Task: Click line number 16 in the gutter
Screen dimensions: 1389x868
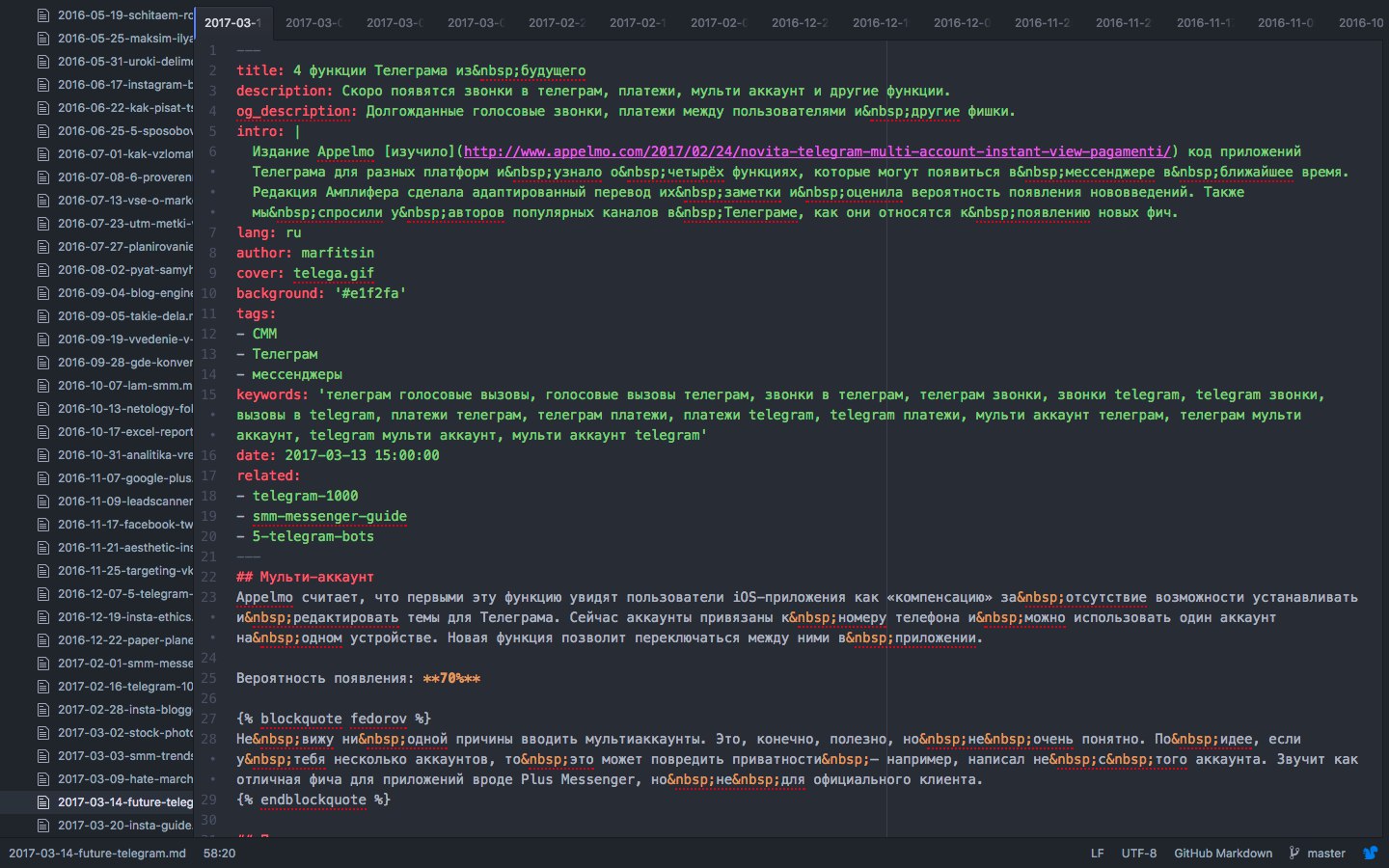Action: [x=209, y=455]
